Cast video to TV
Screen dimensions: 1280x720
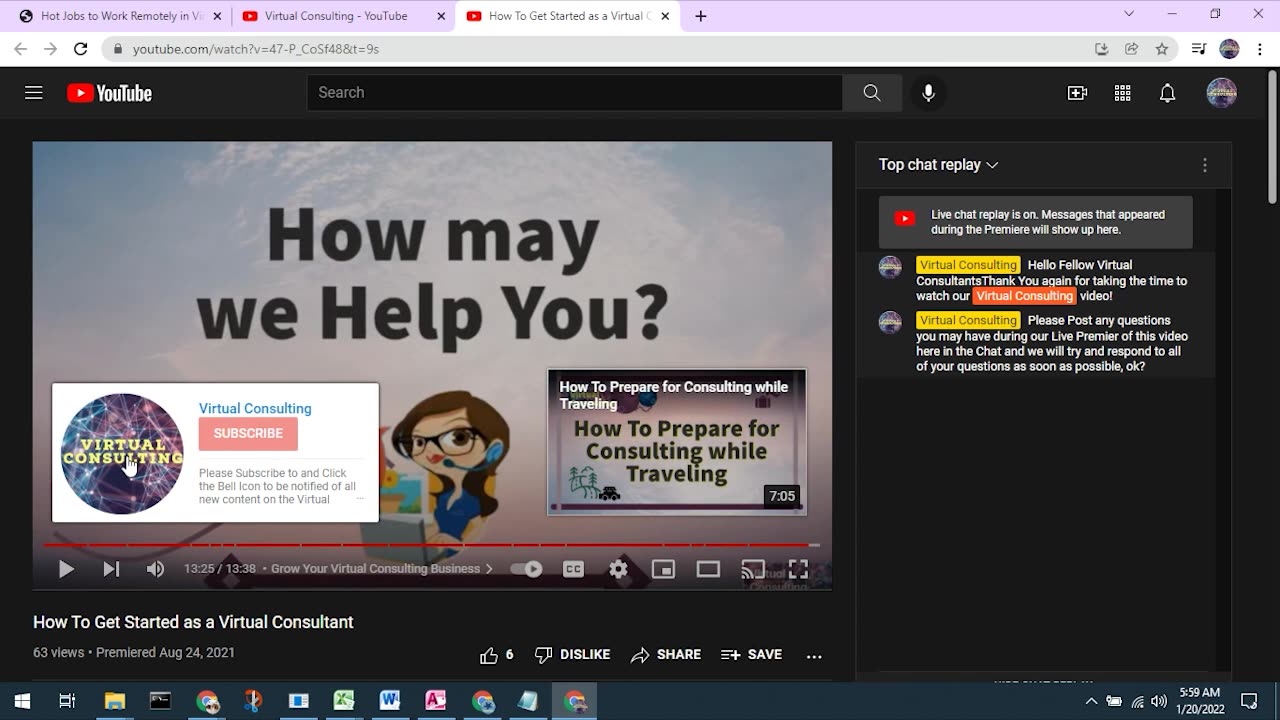click(753, 569)
